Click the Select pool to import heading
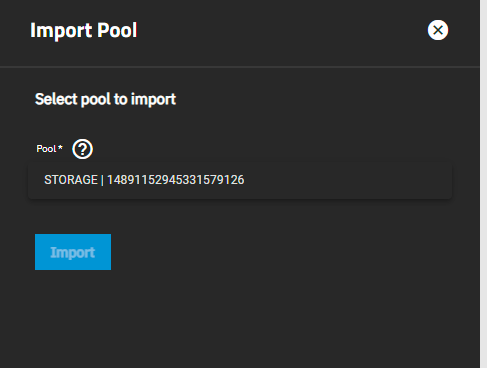This screenshot has width=487, height=368. pyautogui.click(x=105, y=99)
